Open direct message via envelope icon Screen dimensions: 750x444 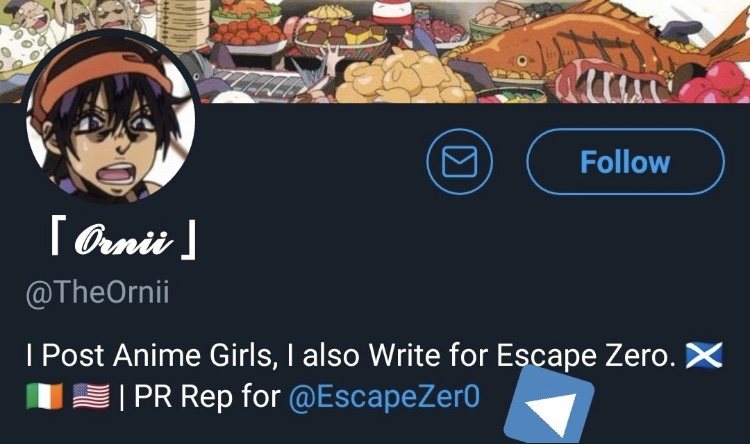point(459,161)
